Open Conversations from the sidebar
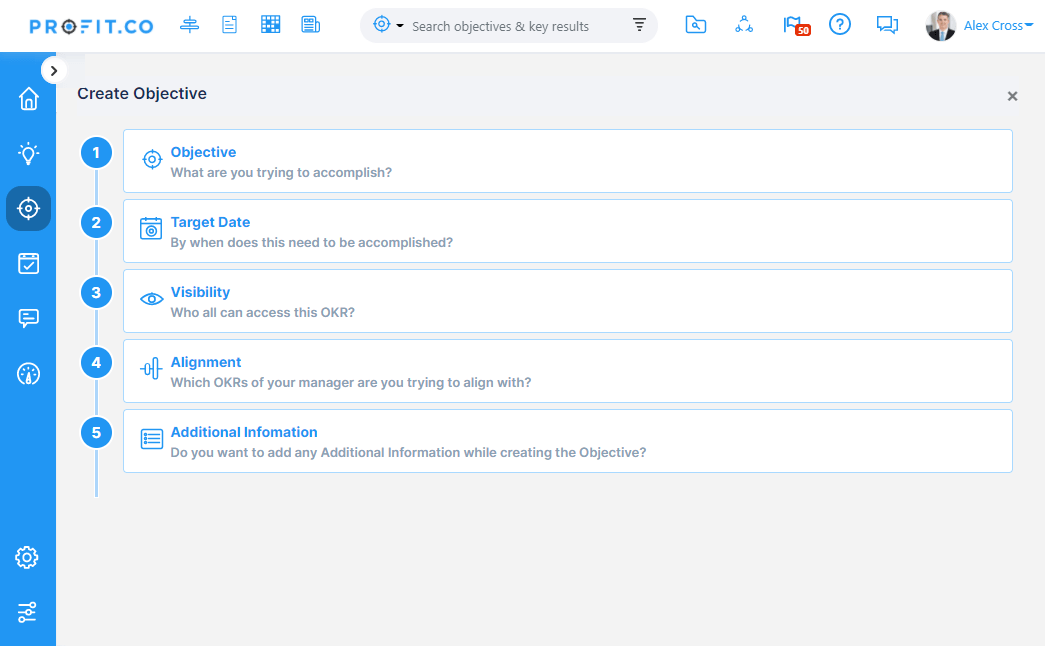 (27, 318)
